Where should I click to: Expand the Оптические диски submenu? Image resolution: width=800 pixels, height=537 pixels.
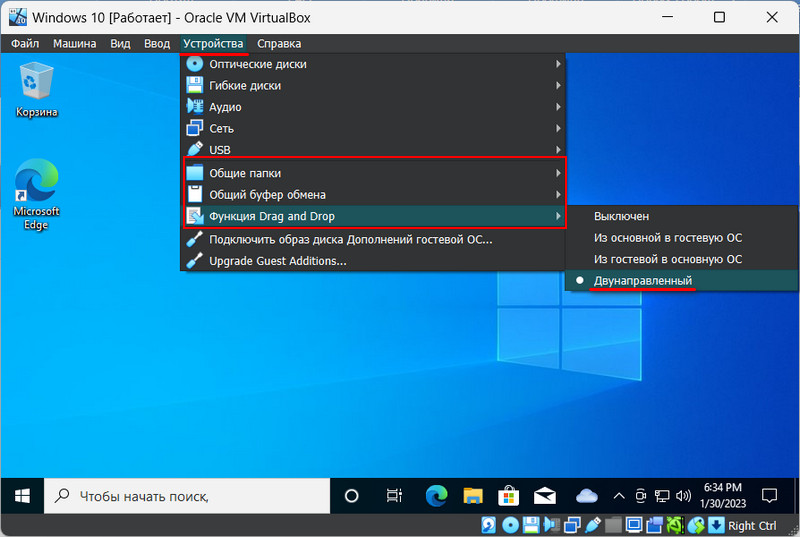tap(373, 64)
